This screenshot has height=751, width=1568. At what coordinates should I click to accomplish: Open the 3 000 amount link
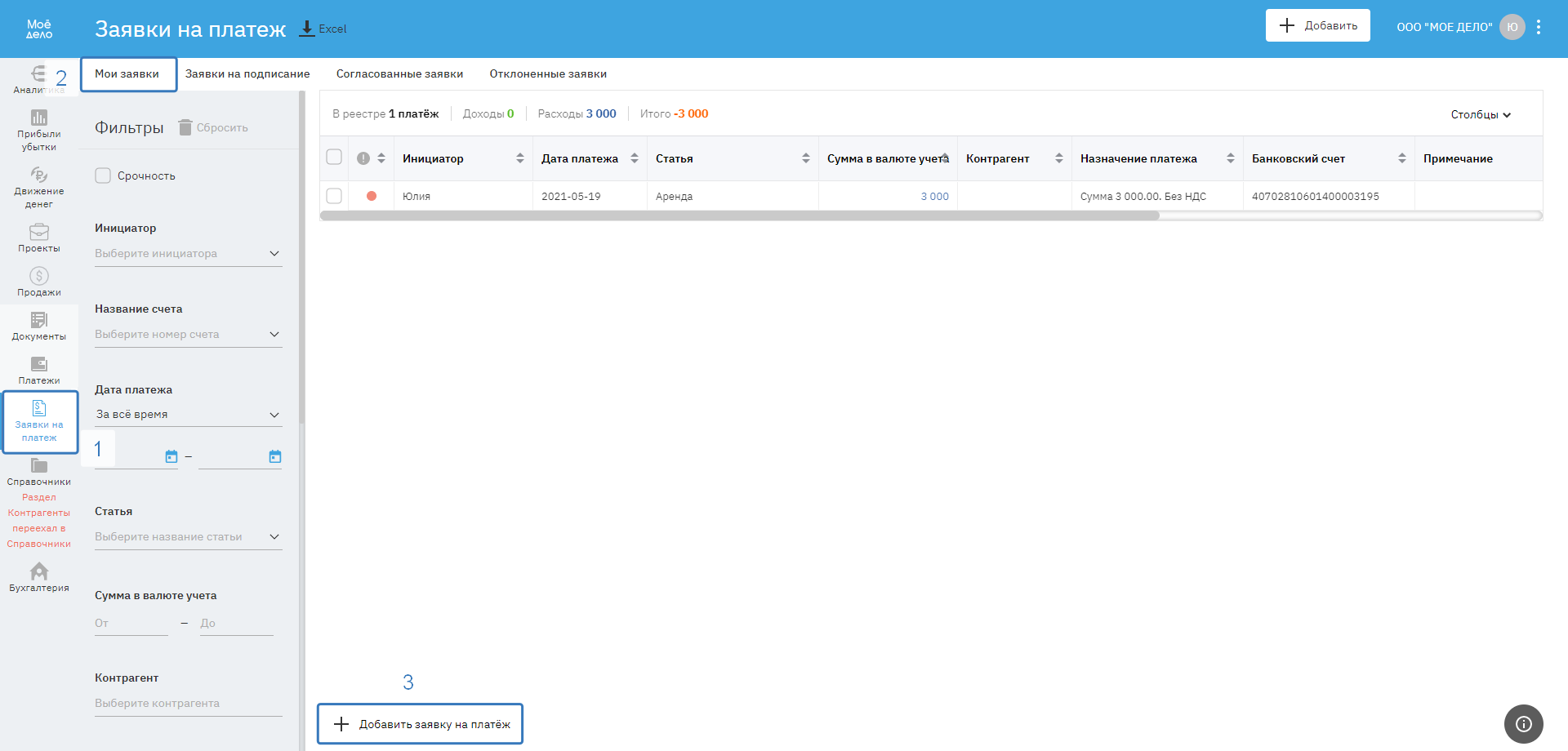(934, 197)
